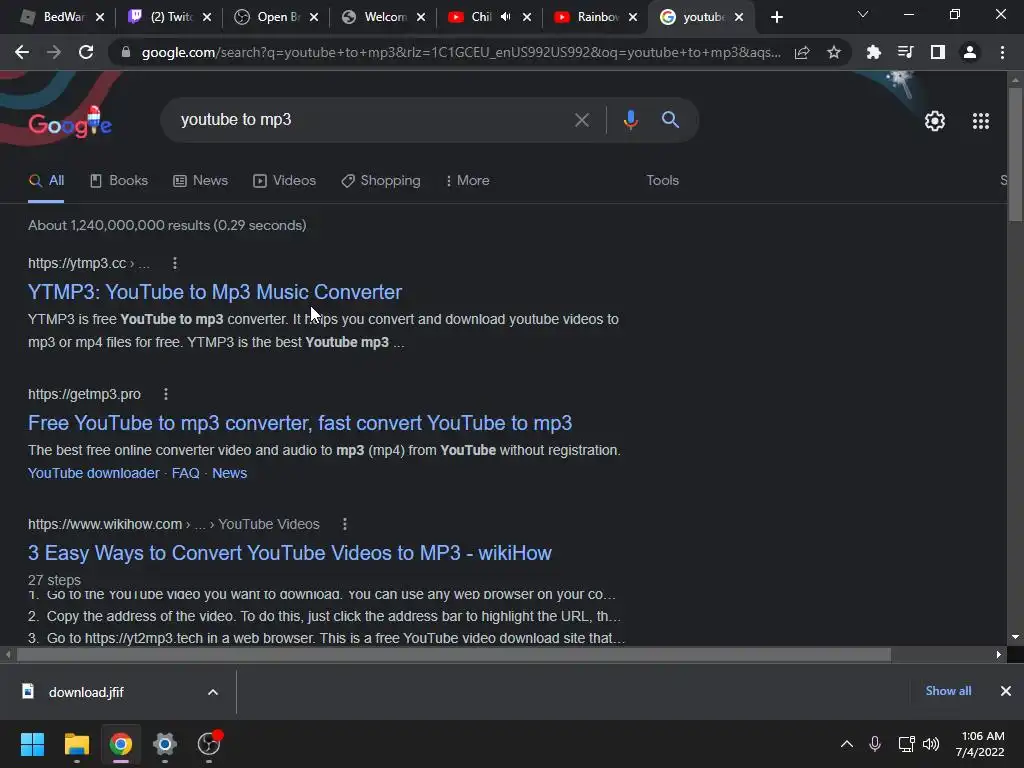Viewport: 1024px width, 768px height.
Task: Open Free YouTube to mp3 converter result
Action: pyautogui.click(x=300, y=423)
